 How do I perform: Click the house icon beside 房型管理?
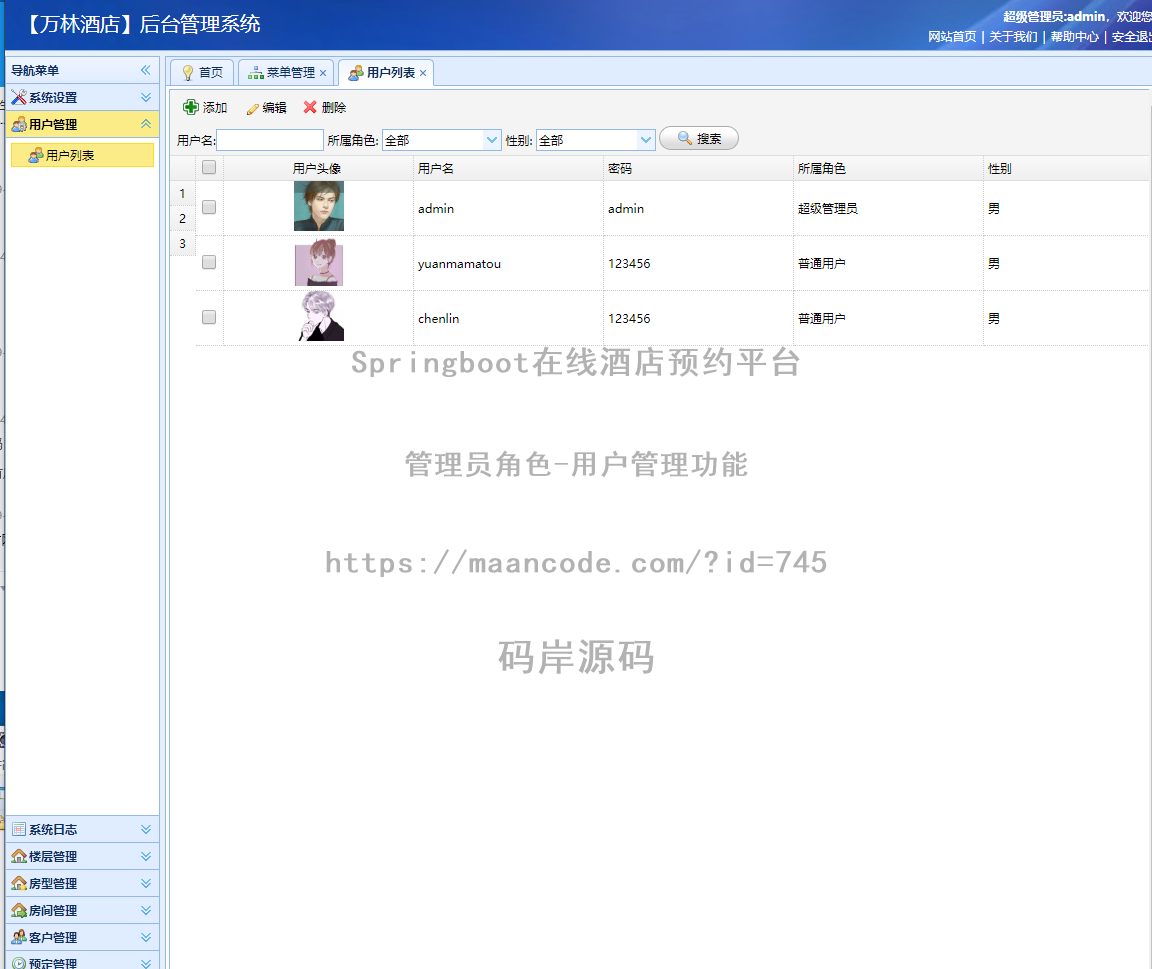19,883
